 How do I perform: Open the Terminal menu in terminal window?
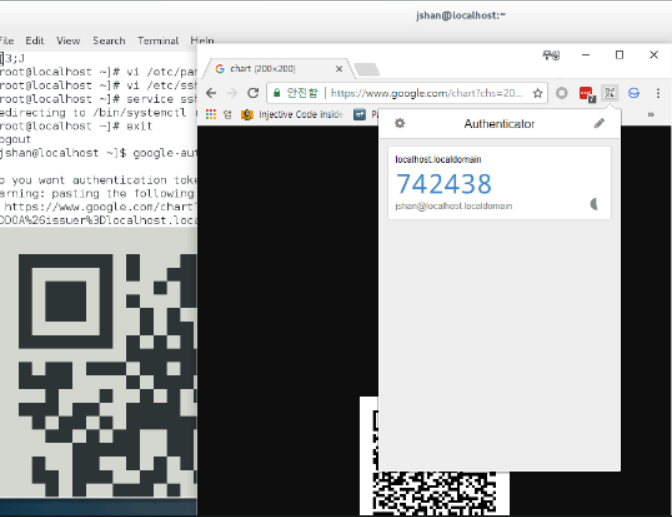158,41
